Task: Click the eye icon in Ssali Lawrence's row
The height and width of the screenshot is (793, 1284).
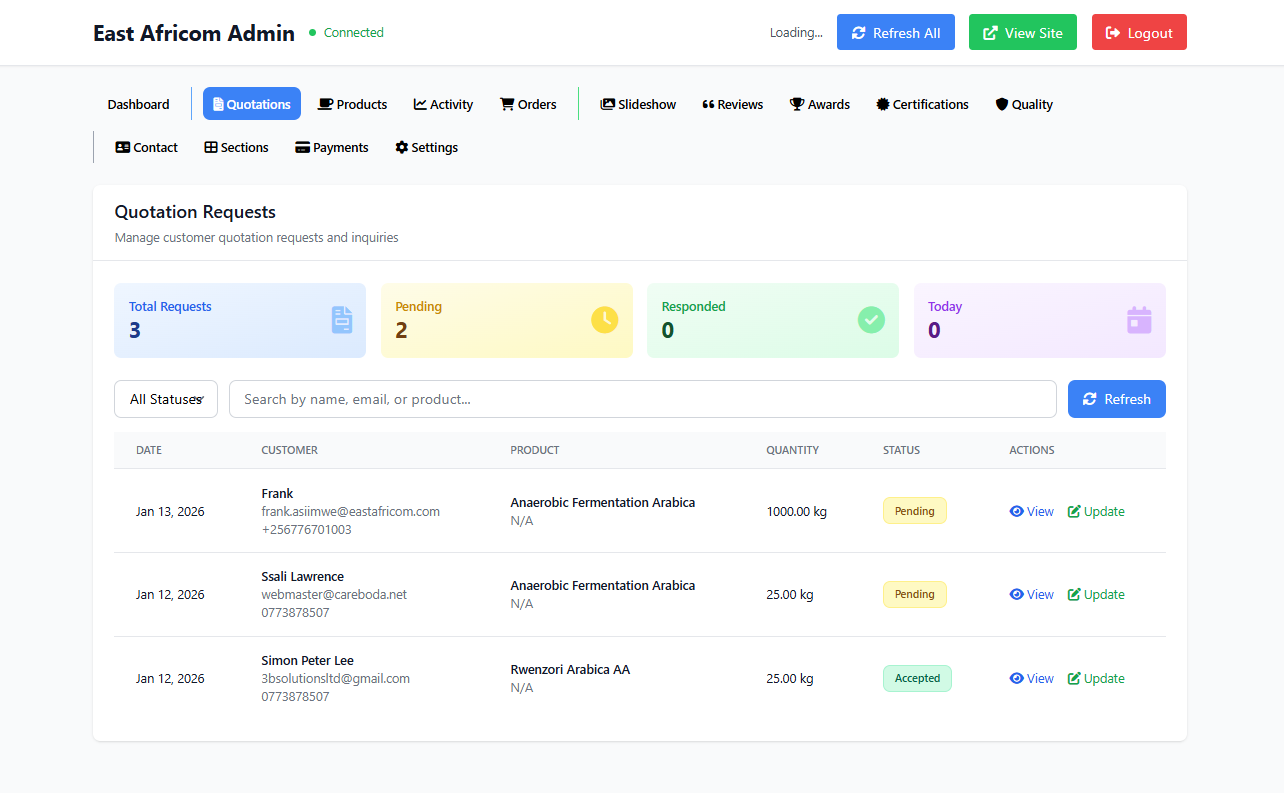Action: 1017,594
